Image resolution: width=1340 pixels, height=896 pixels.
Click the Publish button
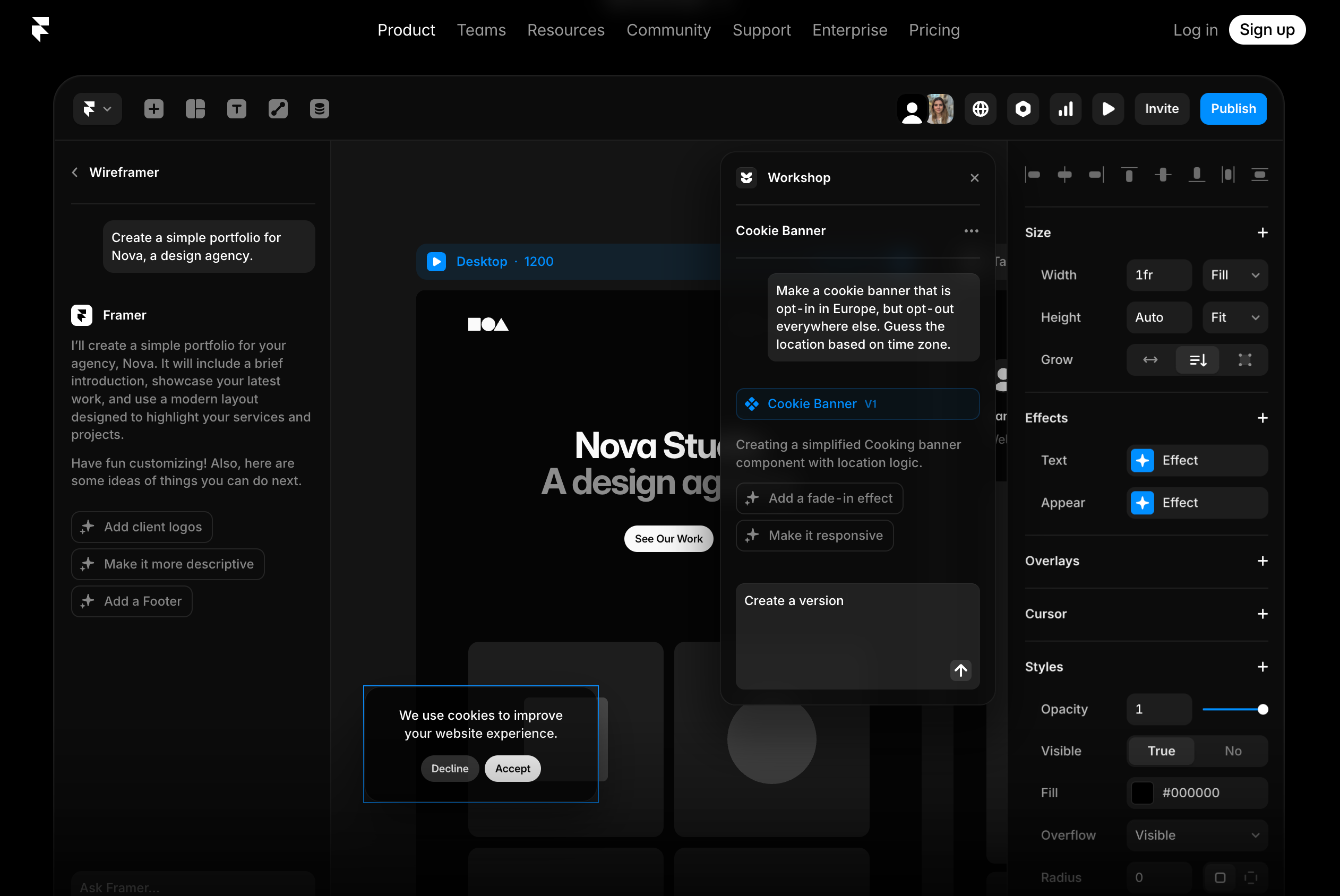pos(1233,109)
